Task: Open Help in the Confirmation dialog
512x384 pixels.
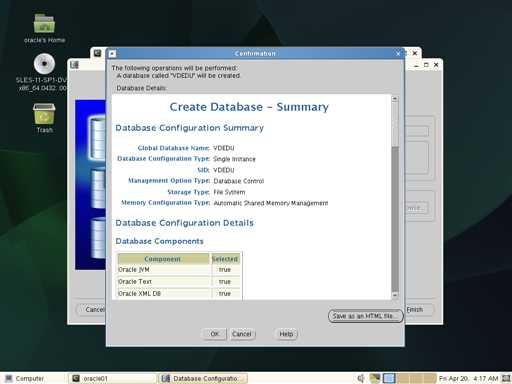Action: [286, 334]
